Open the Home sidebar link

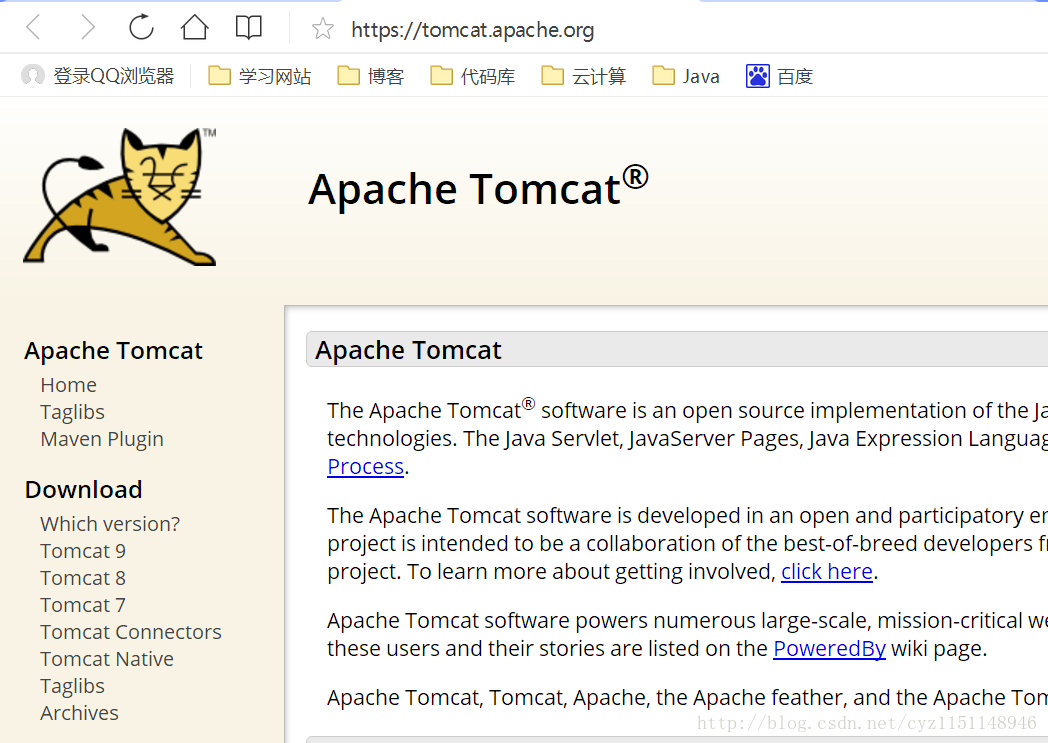pos(68,385)
